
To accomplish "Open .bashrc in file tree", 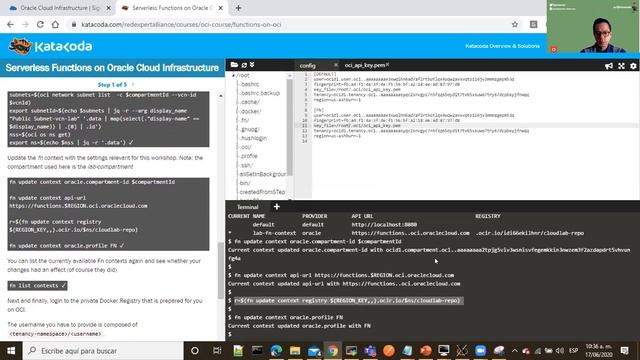I will 249,84.
